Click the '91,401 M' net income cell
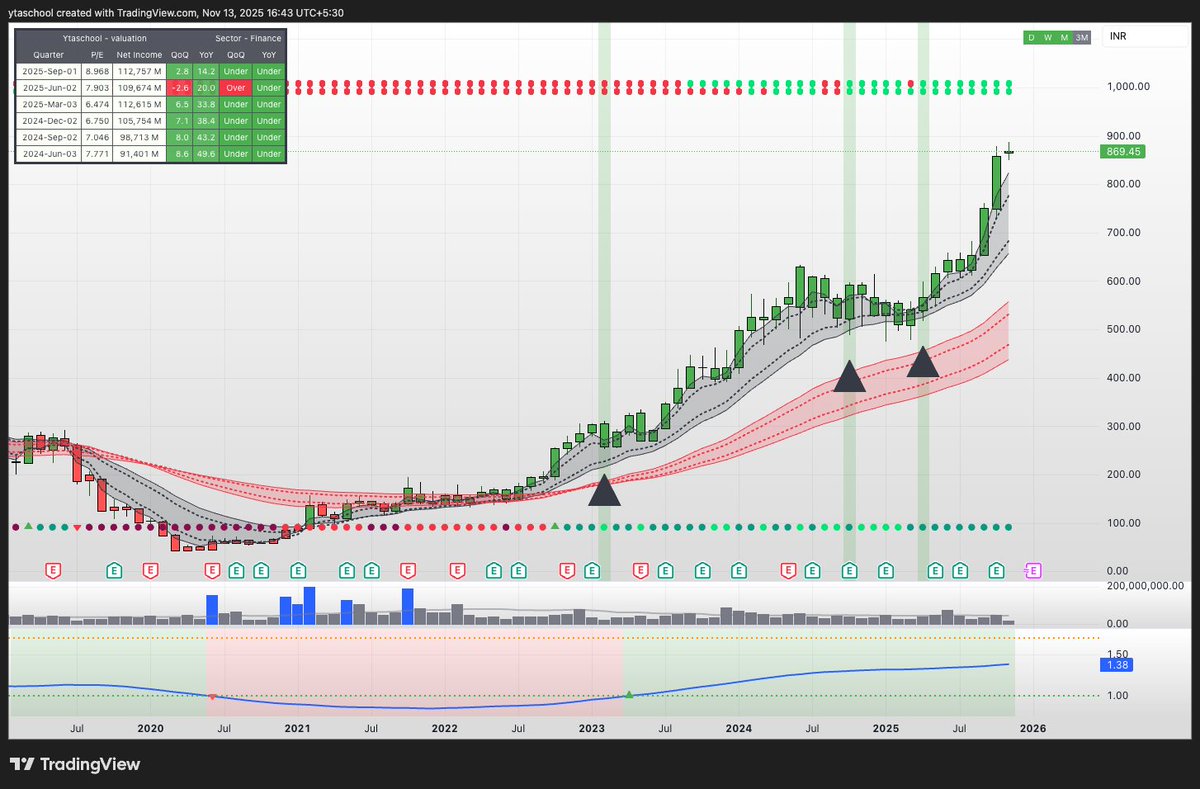The height and width of the screenshot is (789, 1200). click(x=138, y=154)
